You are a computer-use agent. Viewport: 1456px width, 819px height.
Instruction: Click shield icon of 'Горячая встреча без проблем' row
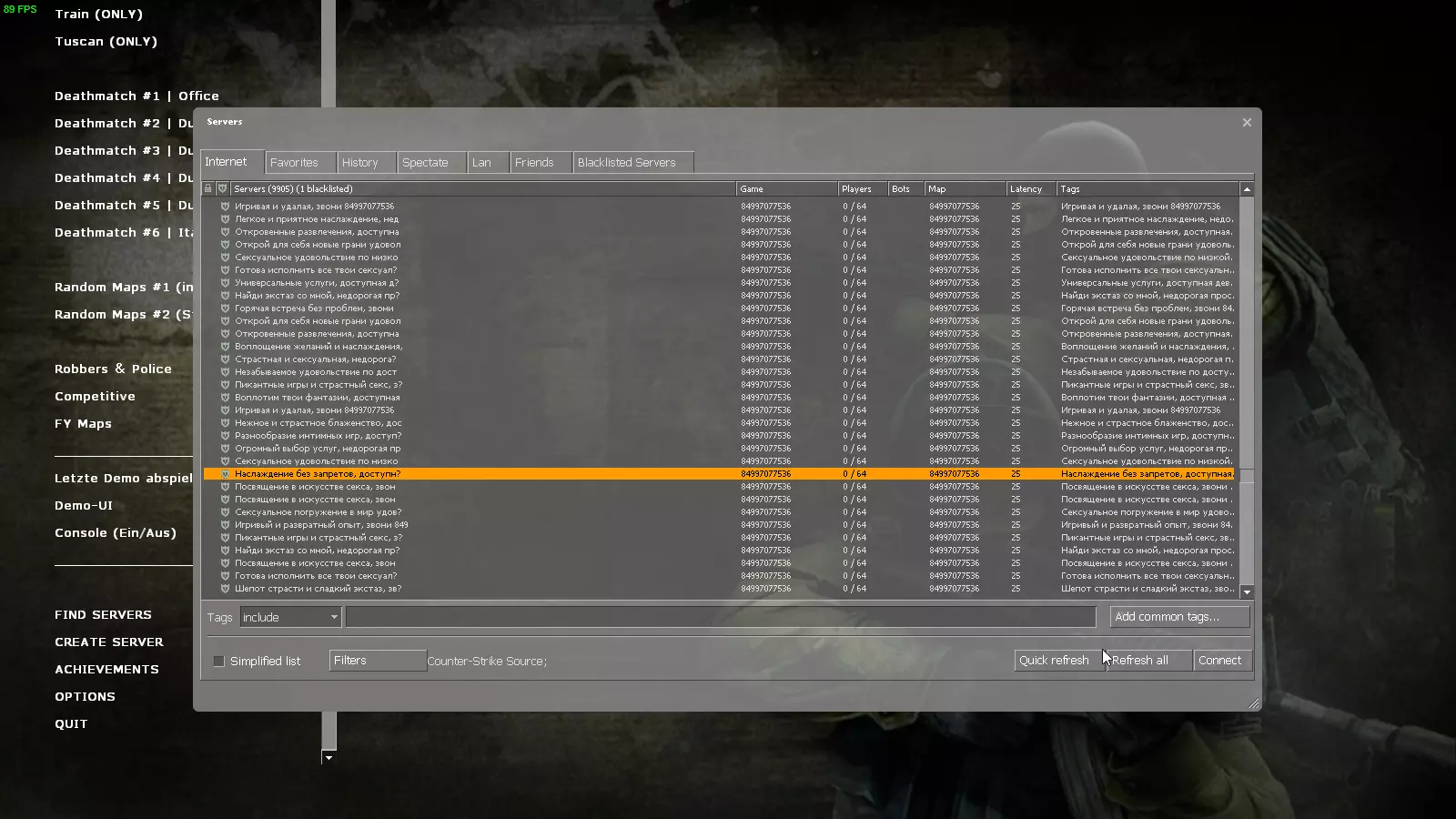point(225,308)
